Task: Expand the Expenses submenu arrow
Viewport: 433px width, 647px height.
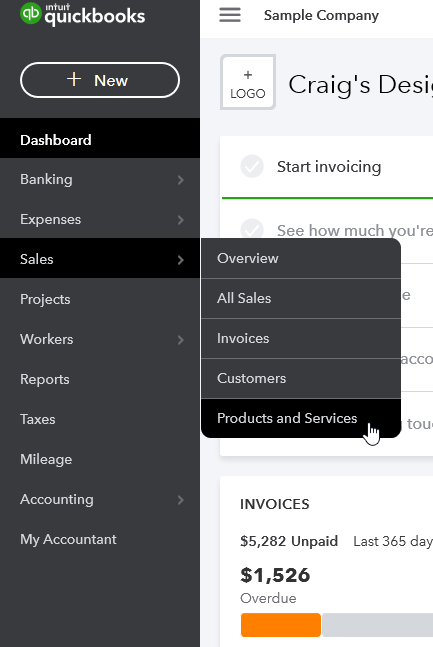Action: [180, 220]
